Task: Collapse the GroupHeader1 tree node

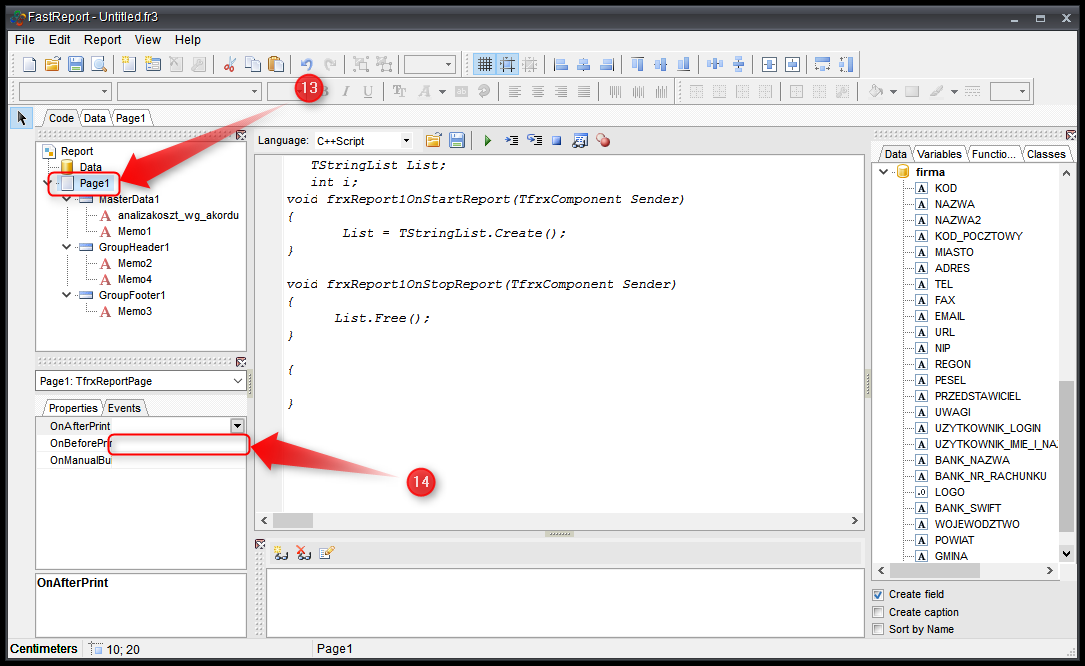Action: point(66,247)
